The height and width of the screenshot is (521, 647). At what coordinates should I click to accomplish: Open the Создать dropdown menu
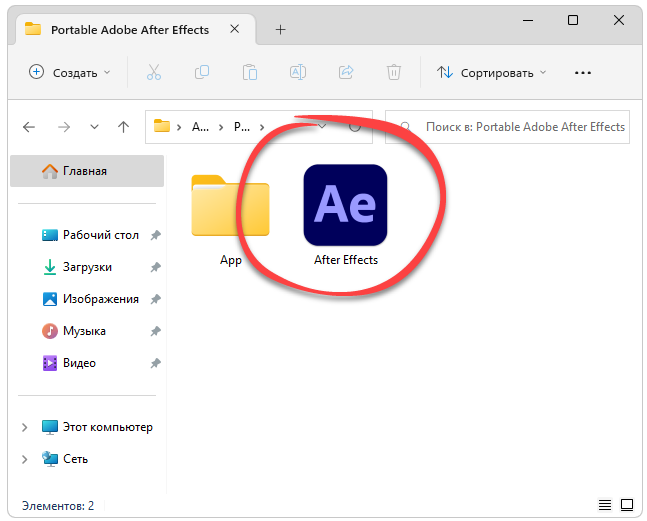(x=69, y=72)
